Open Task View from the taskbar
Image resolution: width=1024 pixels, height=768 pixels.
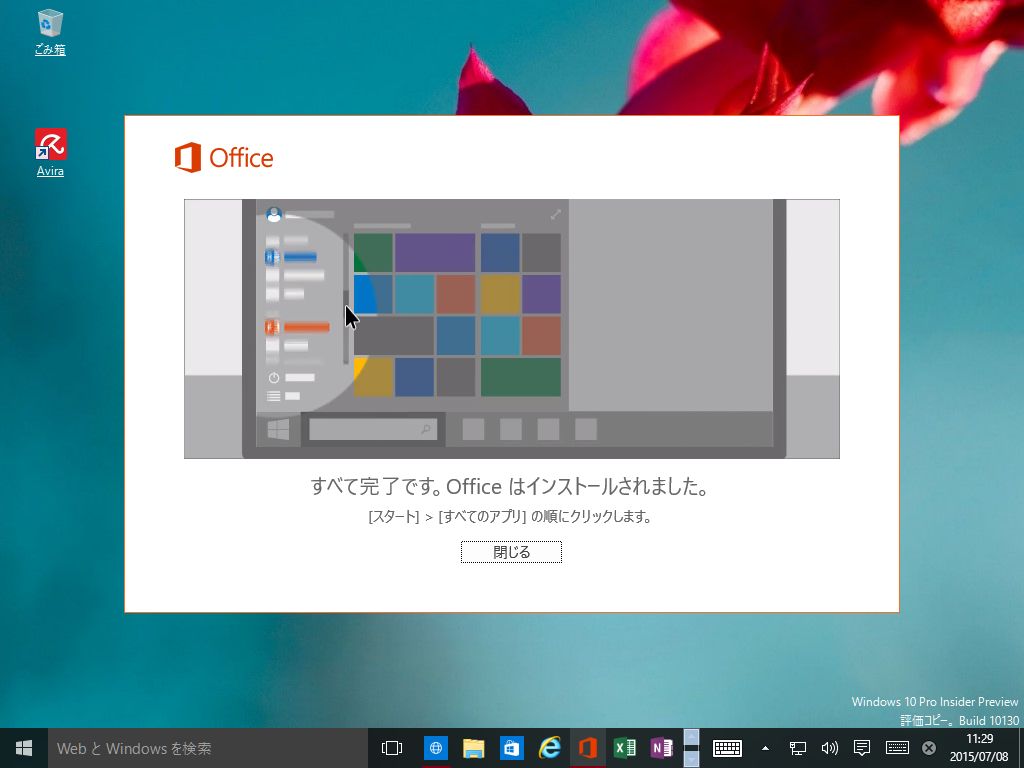392,748
